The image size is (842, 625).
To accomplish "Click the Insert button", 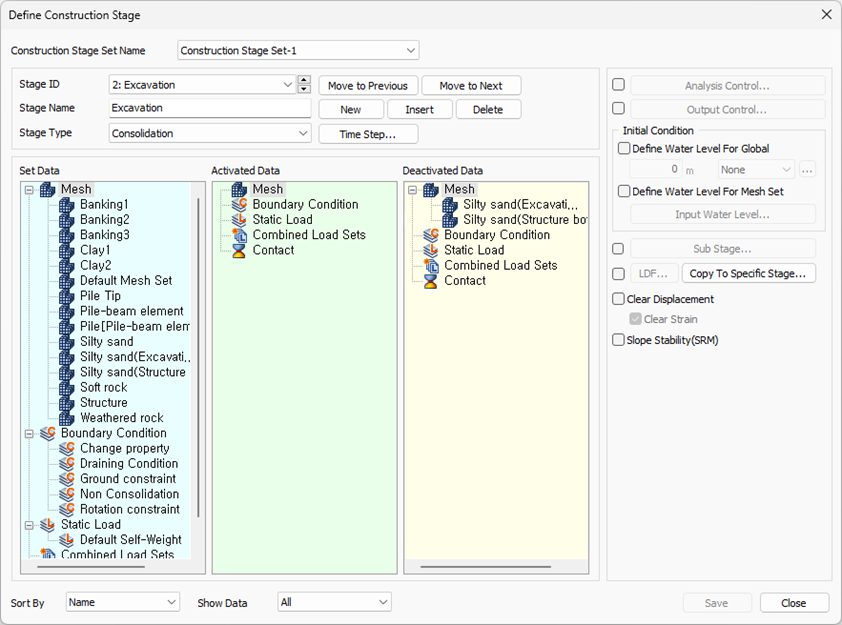I will (419, 110).
